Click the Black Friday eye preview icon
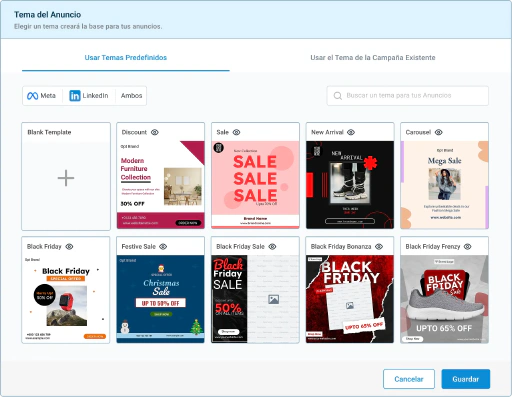 69,247
